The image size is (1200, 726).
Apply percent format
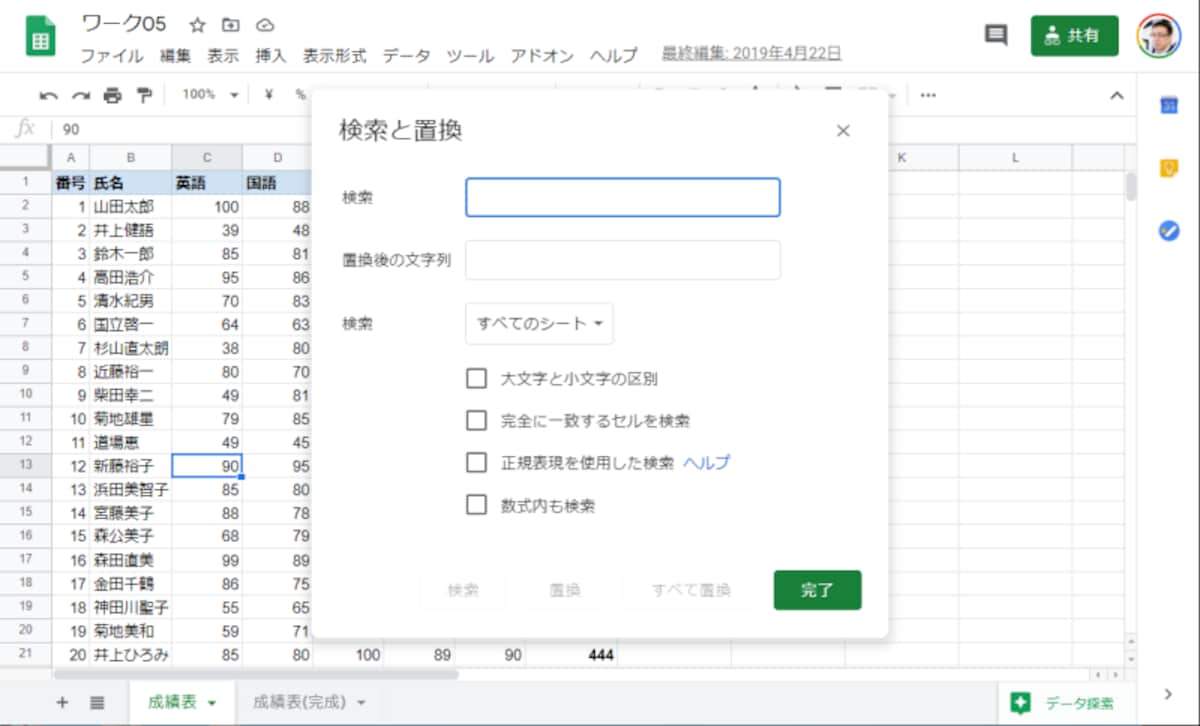300,95
